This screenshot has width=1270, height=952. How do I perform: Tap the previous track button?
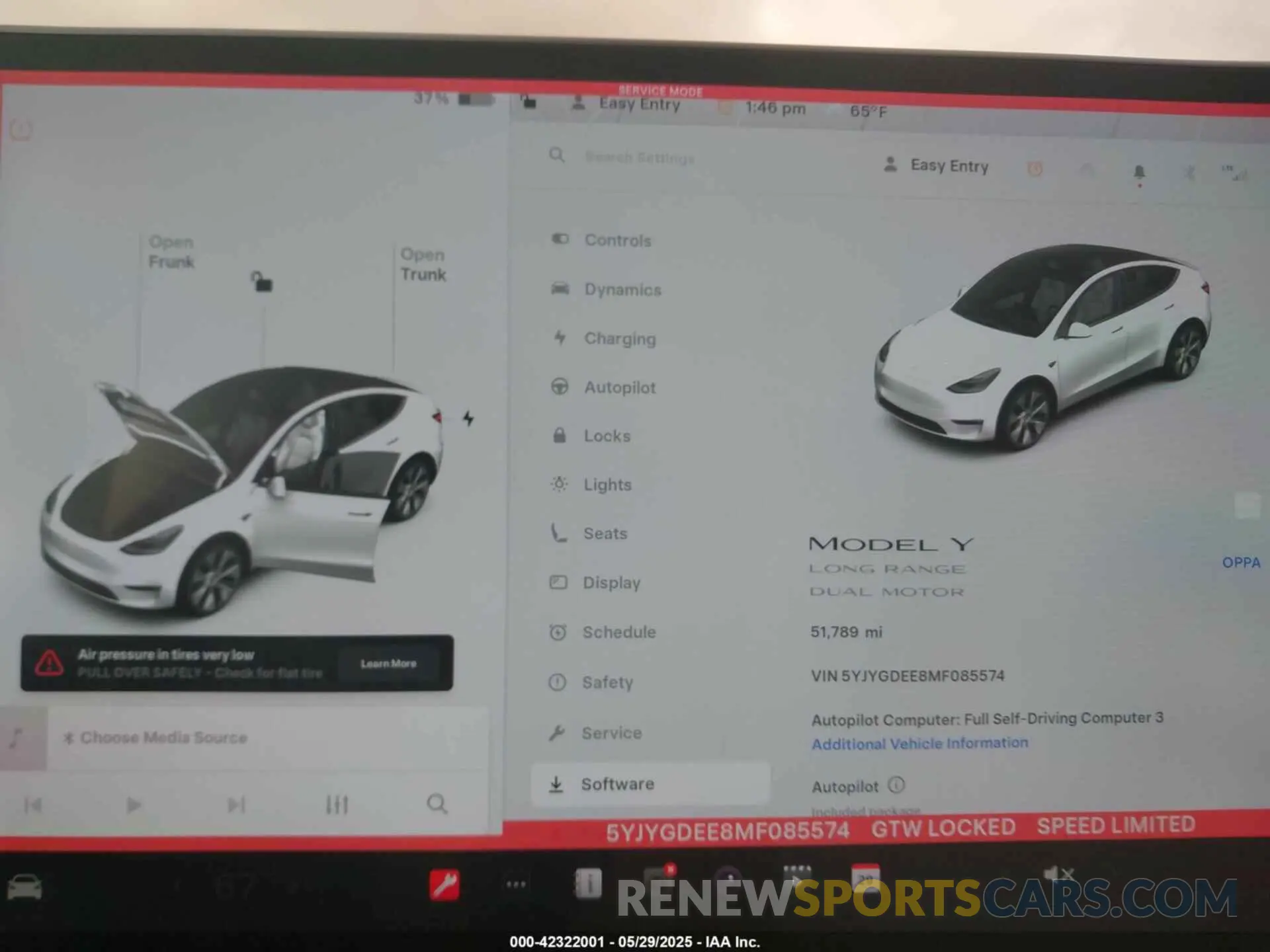[33, 805]
